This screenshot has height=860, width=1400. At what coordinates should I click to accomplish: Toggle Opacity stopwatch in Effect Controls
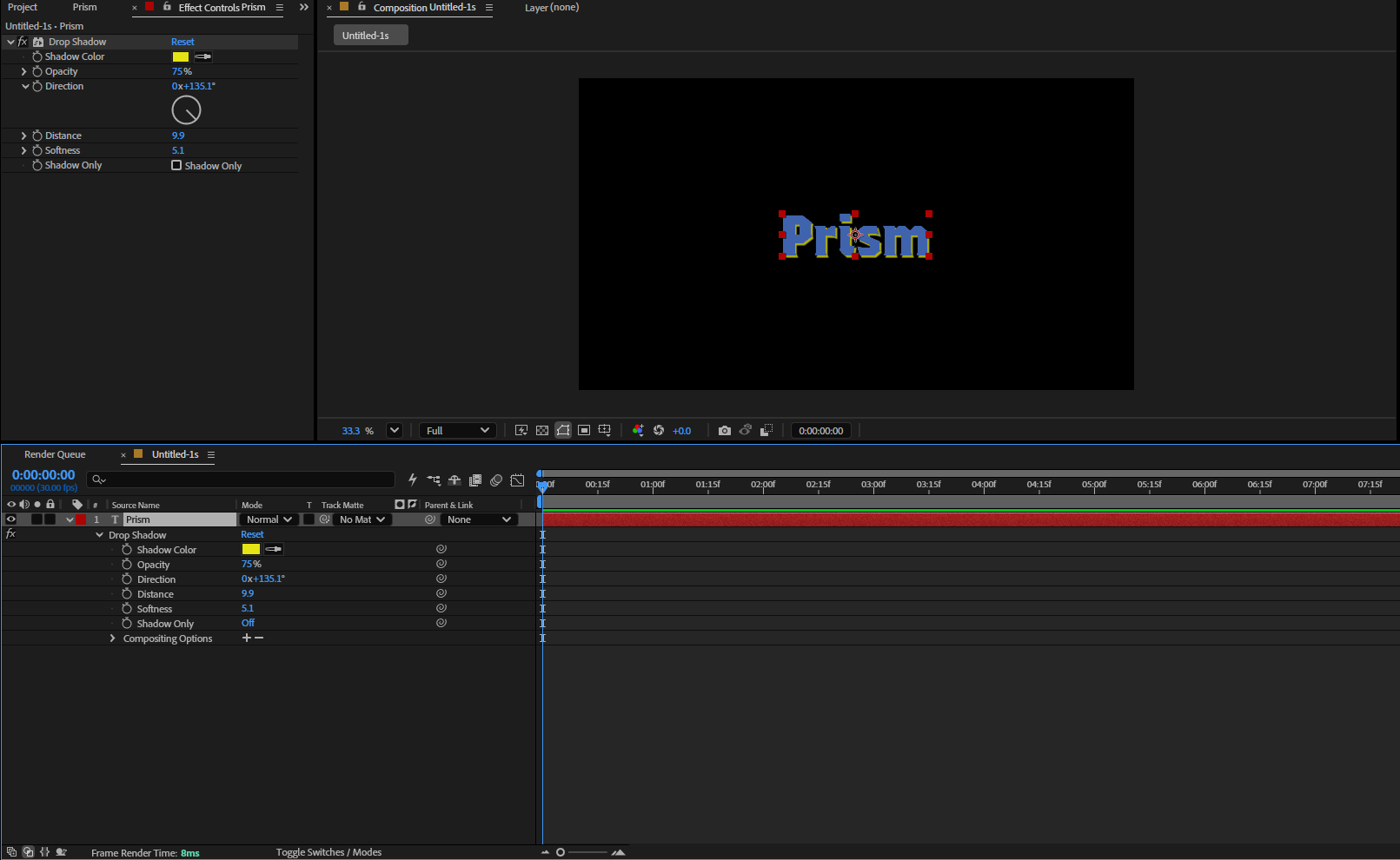pos(37,71)
